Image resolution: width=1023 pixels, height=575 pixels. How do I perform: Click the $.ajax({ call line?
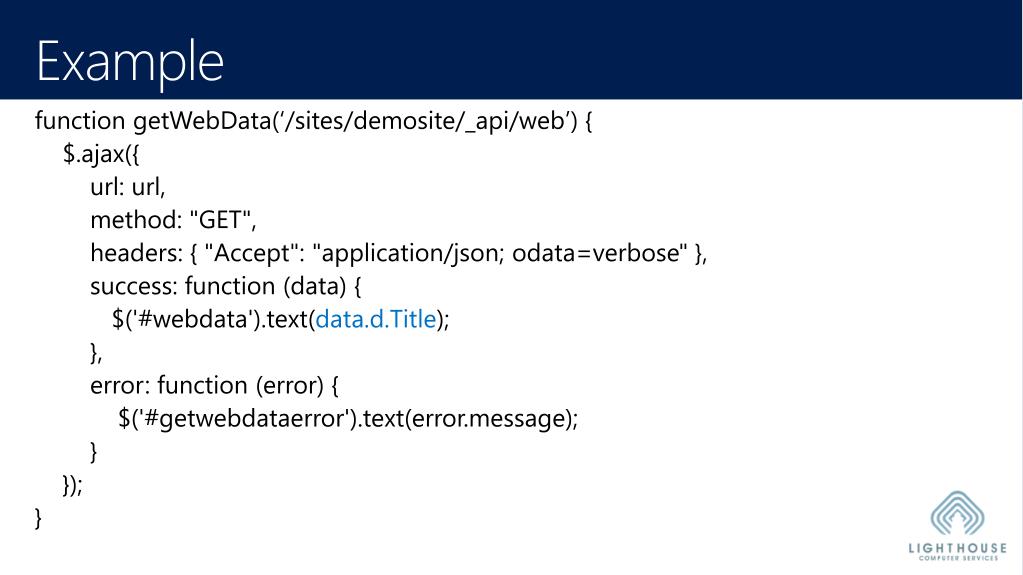(101, 155)
